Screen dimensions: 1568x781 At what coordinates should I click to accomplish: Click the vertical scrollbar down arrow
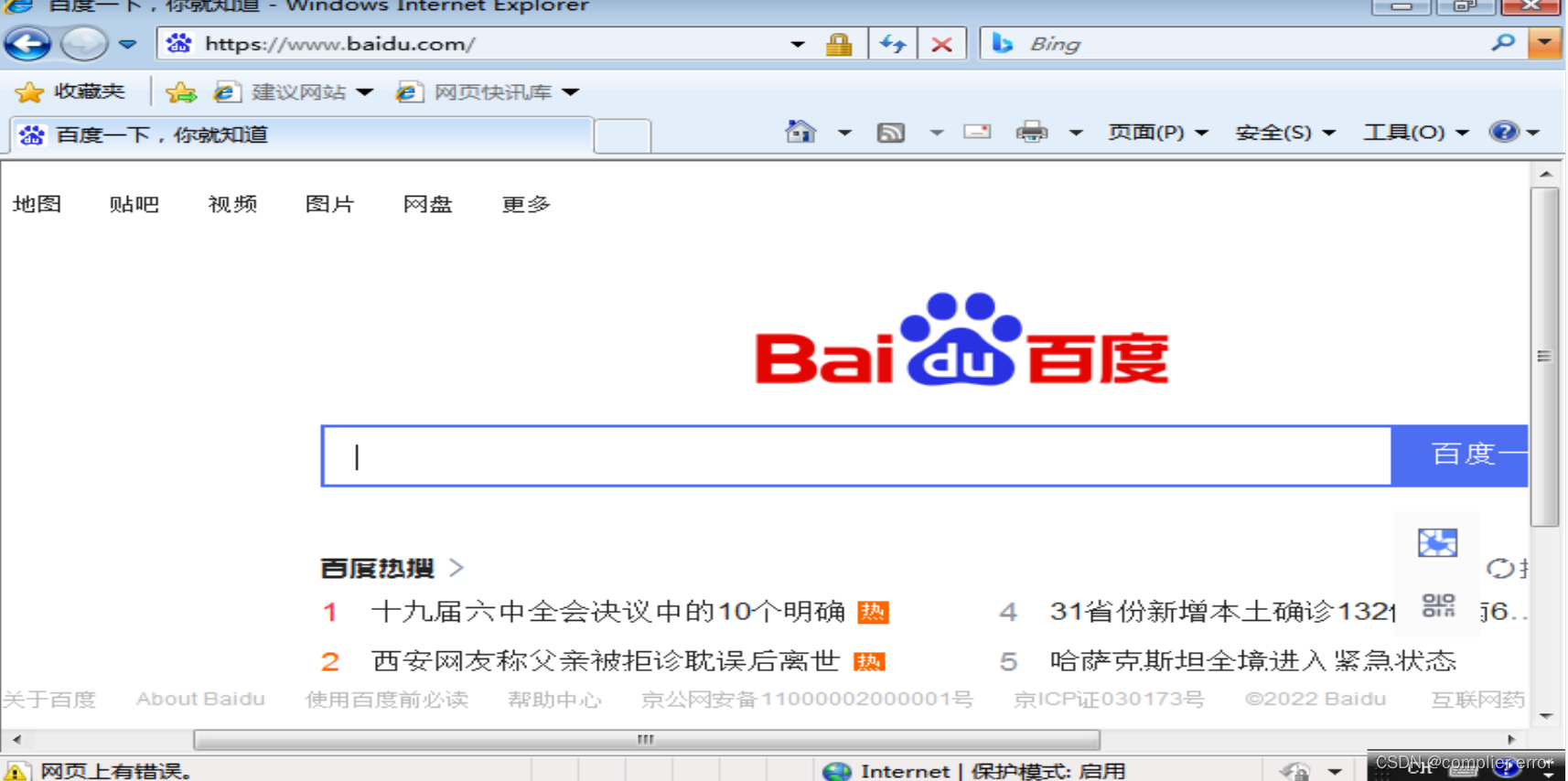tap(1545, 715)
